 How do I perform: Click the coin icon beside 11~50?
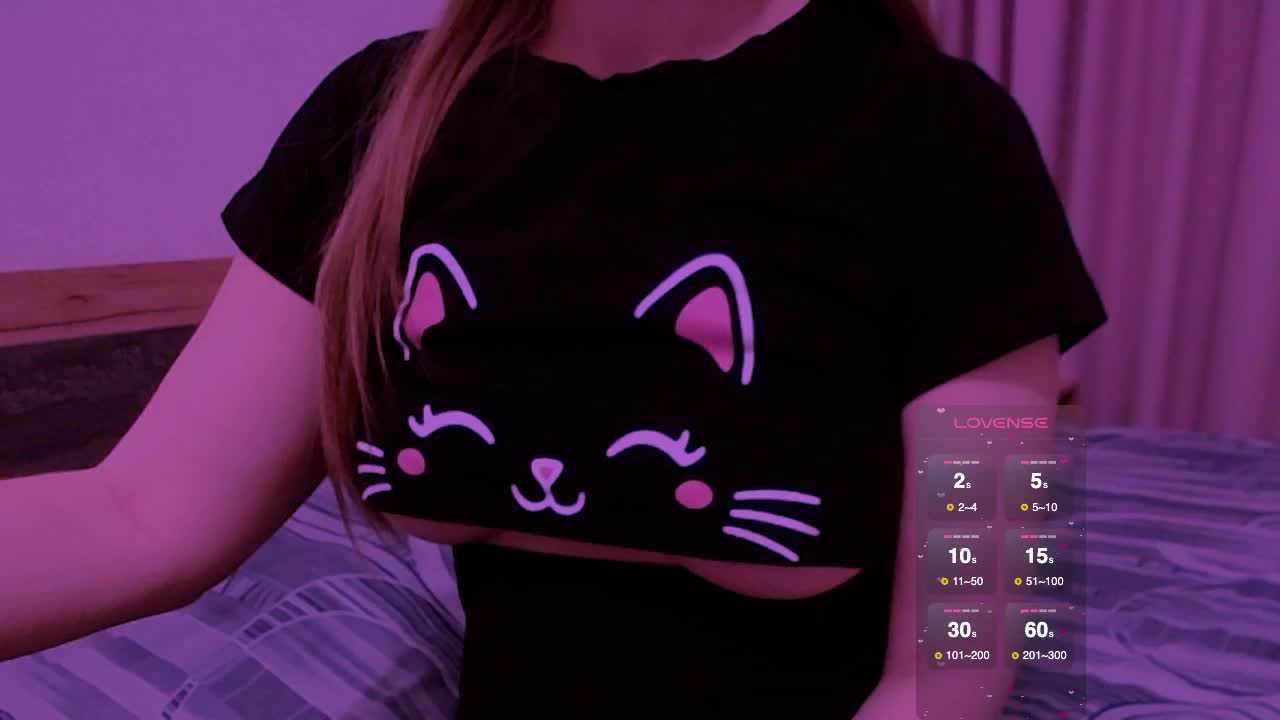944,581
